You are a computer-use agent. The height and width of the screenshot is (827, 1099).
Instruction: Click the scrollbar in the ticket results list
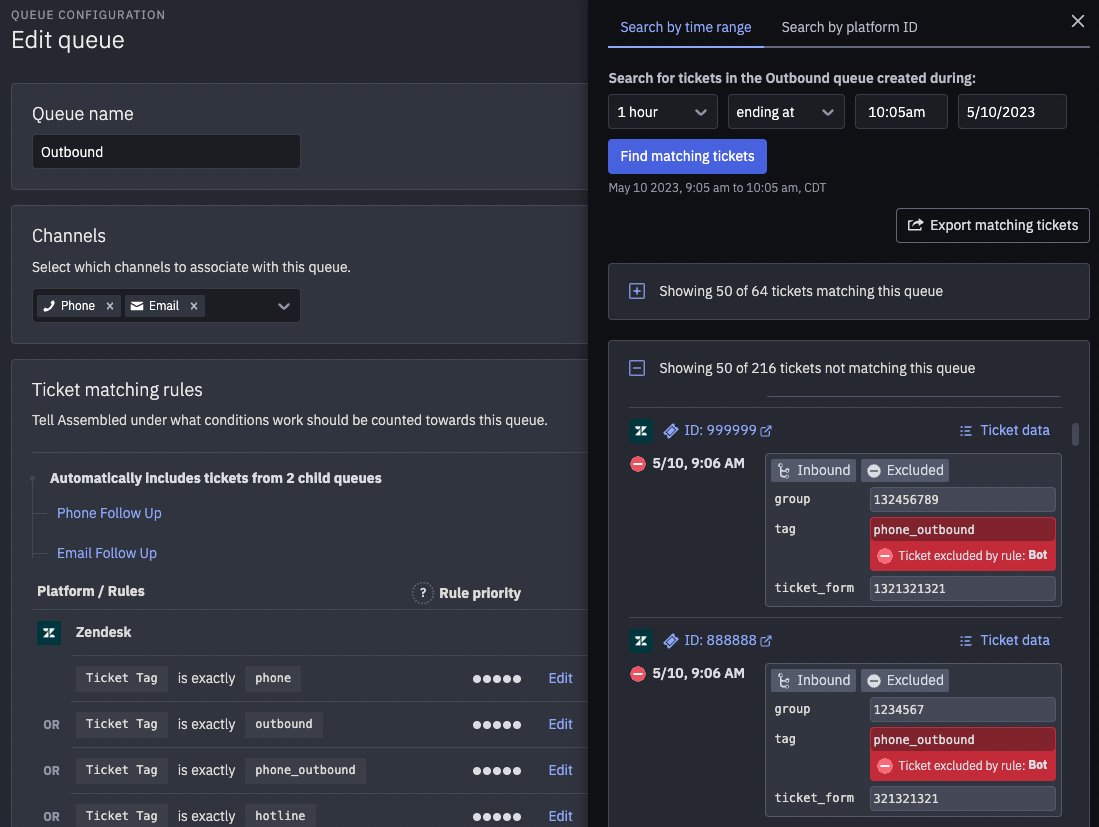click(1075, 434)
